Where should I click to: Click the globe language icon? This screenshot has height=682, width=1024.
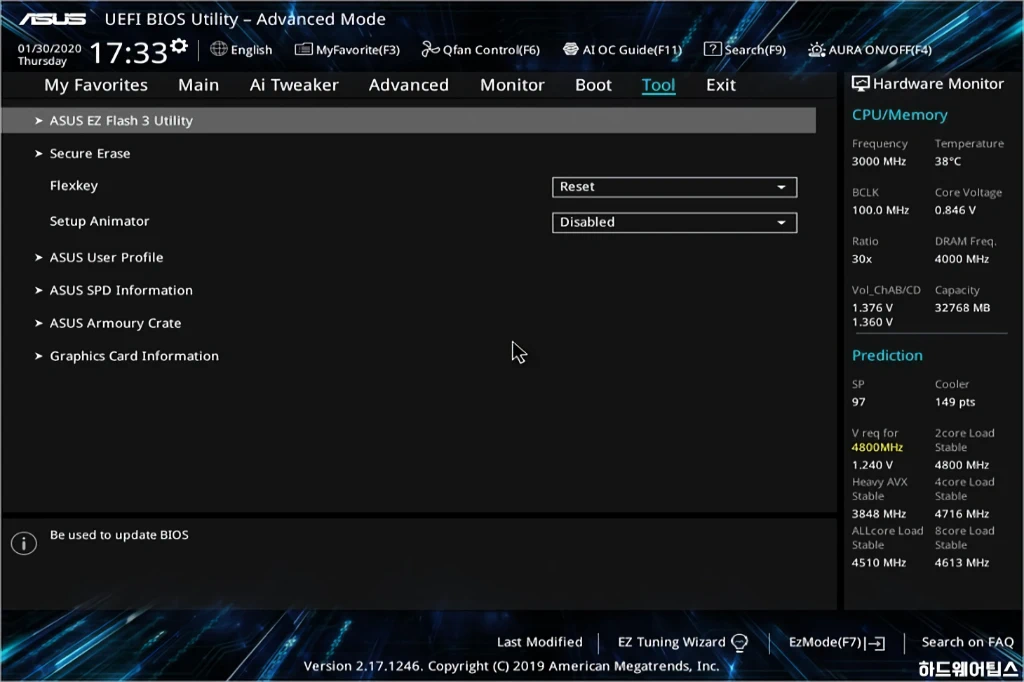pyautogui.click(x=218, y=49)
